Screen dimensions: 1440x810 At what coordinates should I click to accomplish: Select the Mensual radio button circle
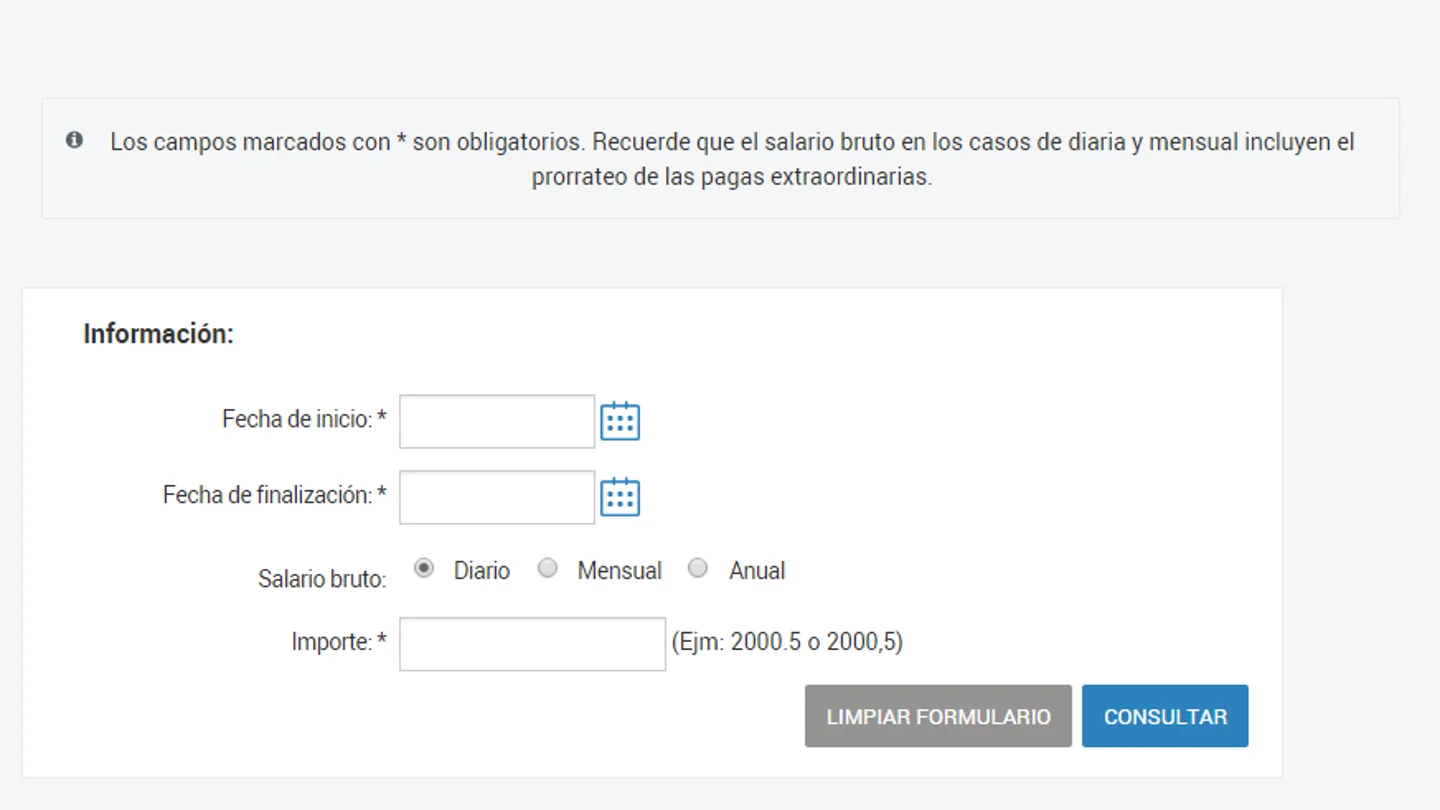(x=547, y=568)
